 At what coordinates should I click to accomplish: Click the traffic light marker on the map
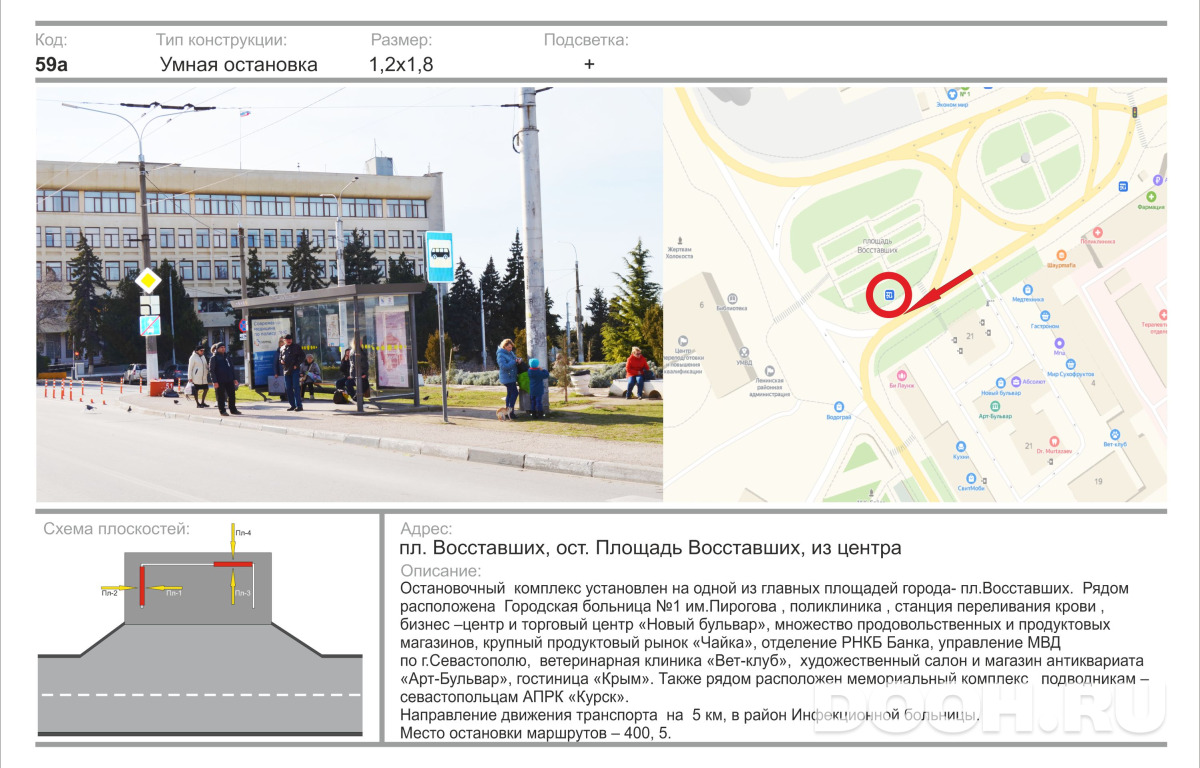(x=1134, y=113)
